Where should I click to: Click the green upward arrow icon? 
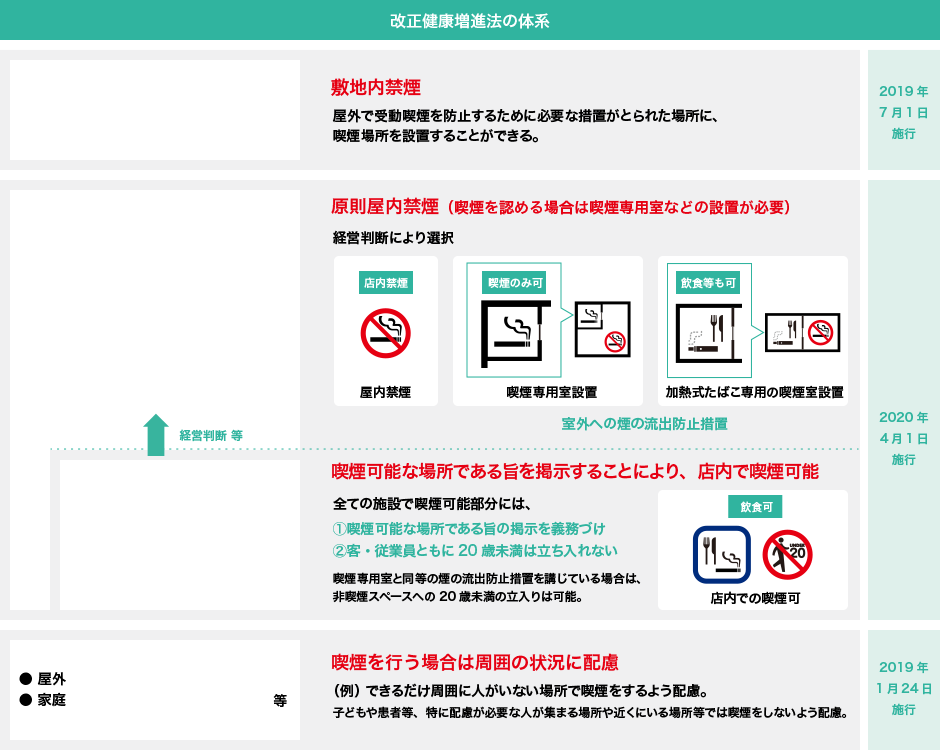[x=155, y=435]
